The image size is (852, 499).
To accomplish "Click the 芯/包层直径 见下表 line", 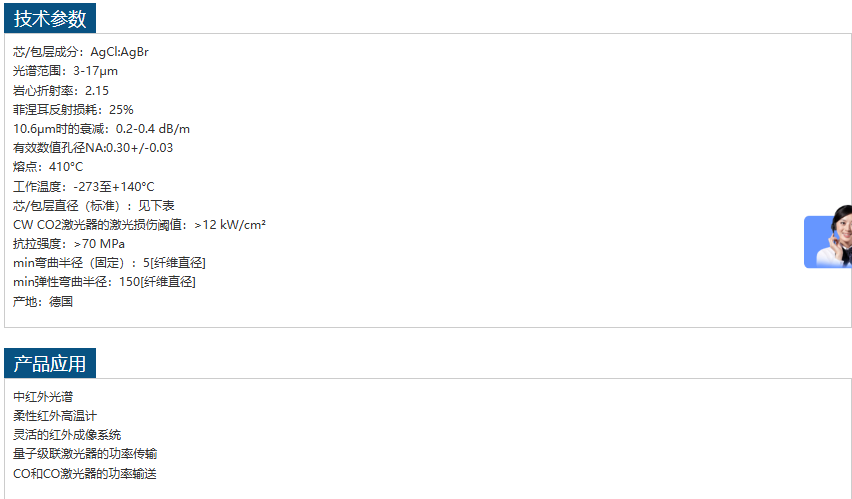I will (94, 205).
